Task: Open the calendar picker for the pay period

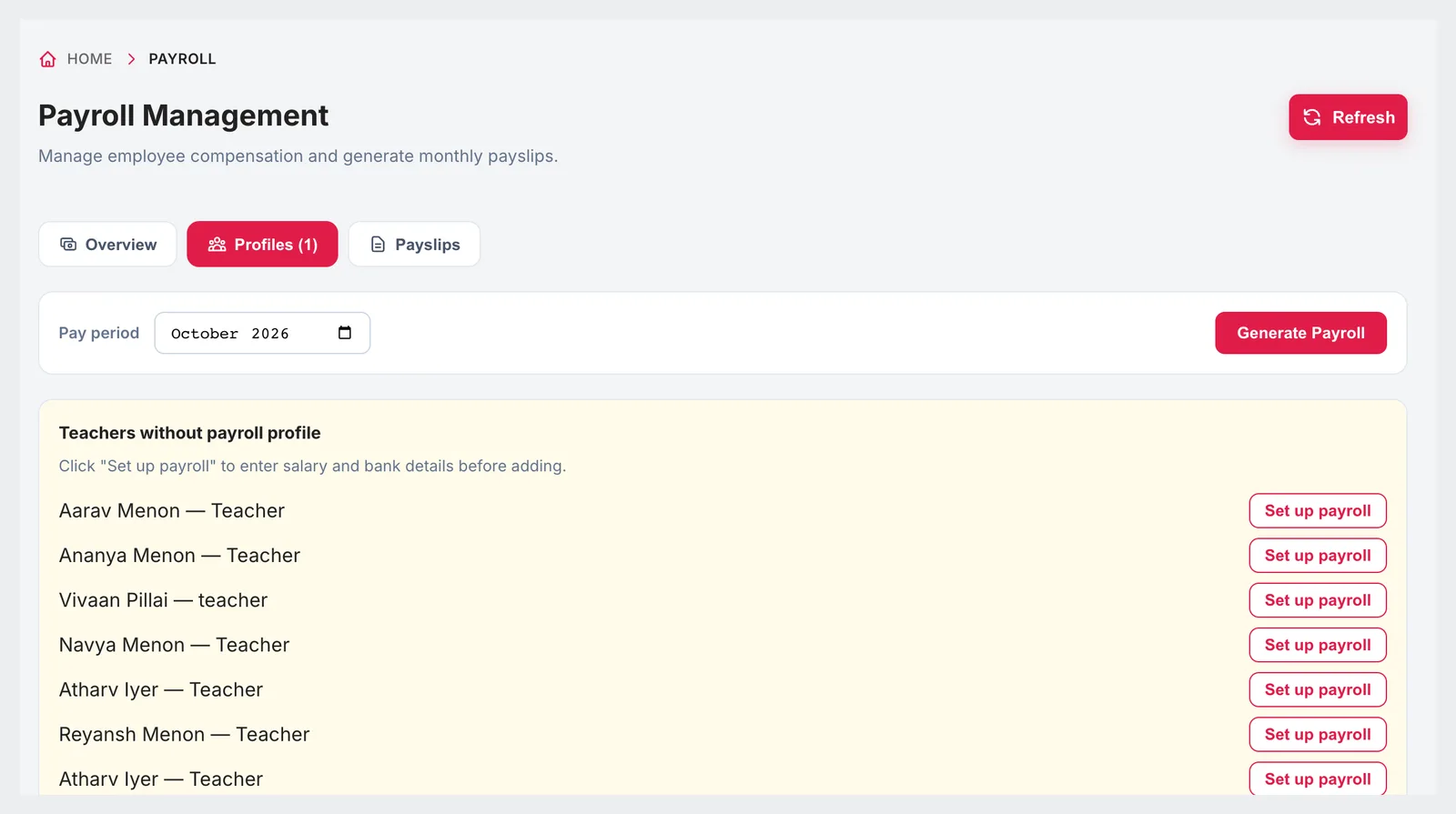Action: tap(345, 333)
